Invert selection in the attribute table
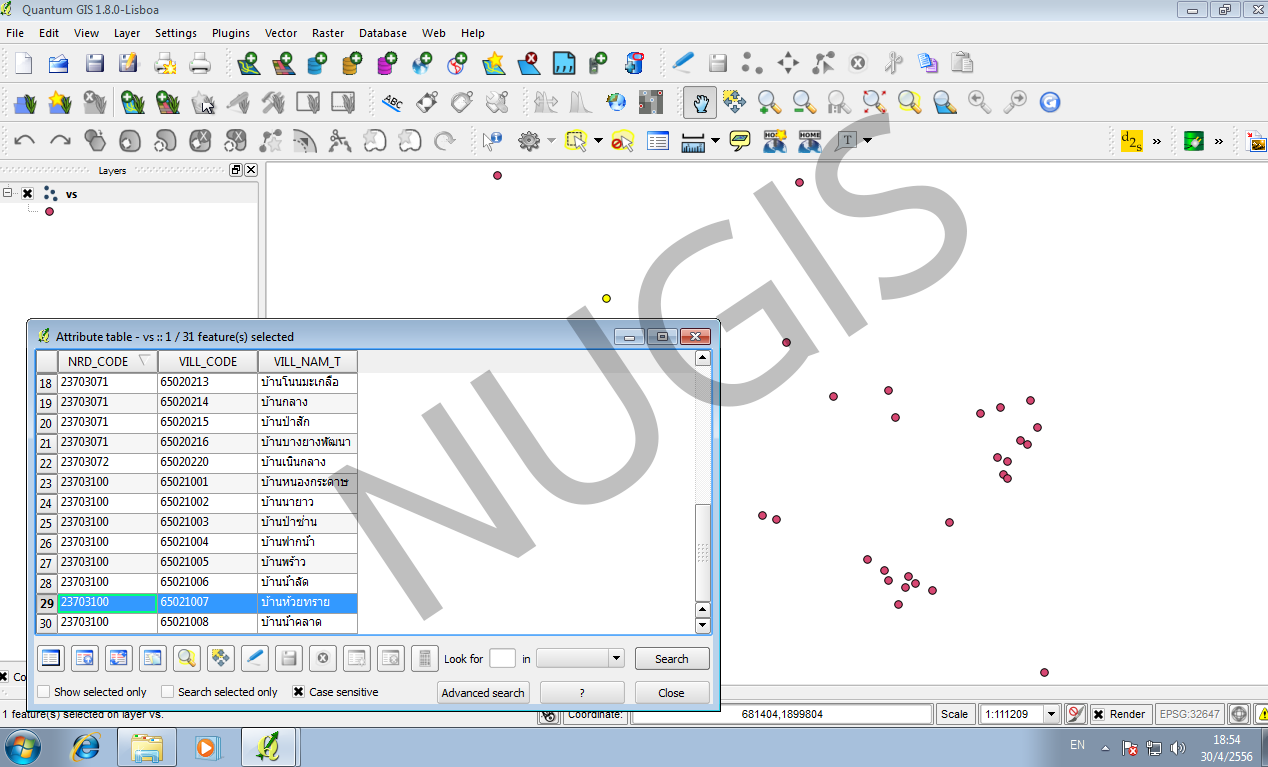Image resolution: width=1268 pixels, height=767 pixels. click(x=119, y=658)
